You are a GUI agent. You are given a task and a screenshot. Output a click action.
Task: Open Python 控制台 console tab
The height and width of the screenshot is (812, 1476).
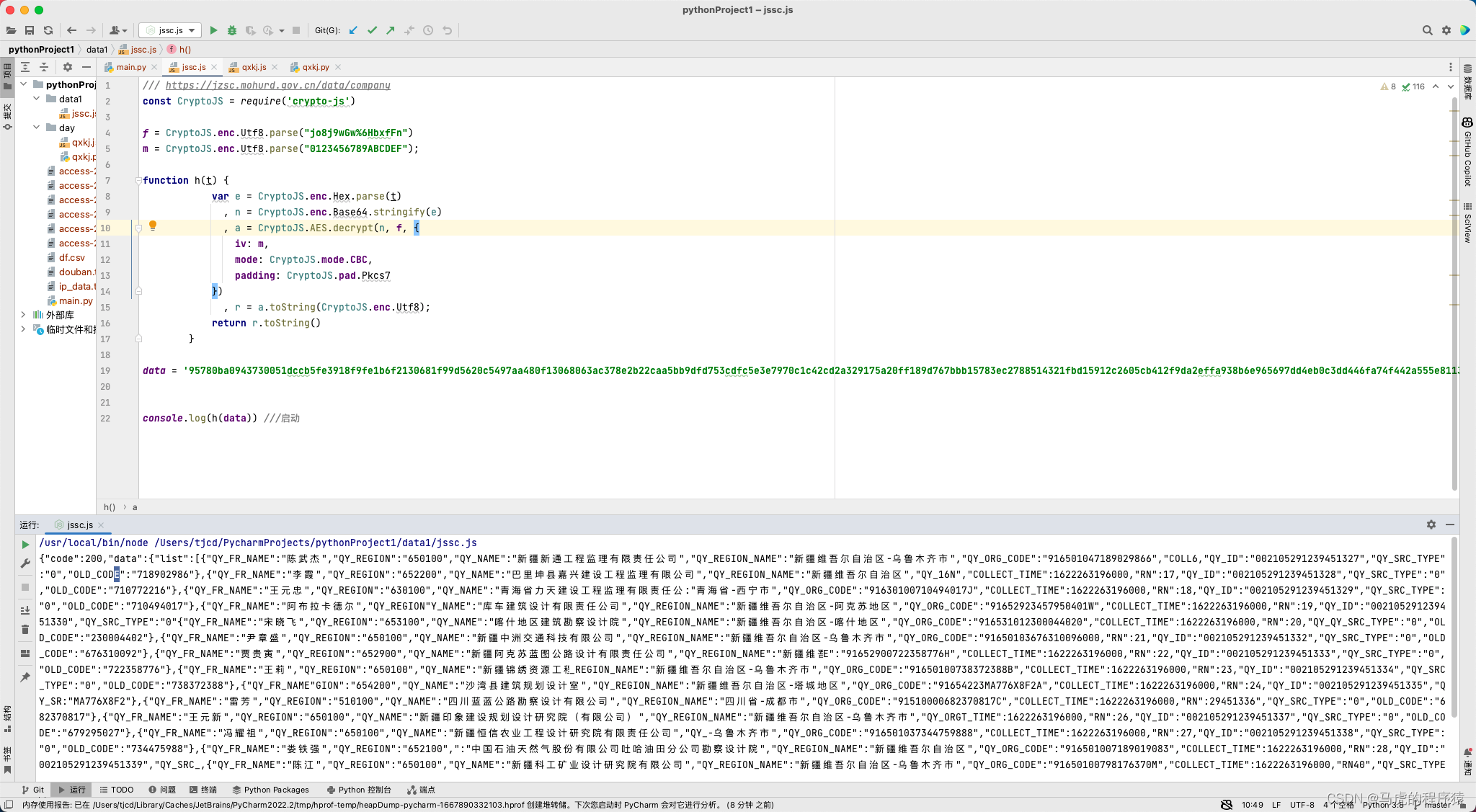pyautogui.click(x=359, y=790)
